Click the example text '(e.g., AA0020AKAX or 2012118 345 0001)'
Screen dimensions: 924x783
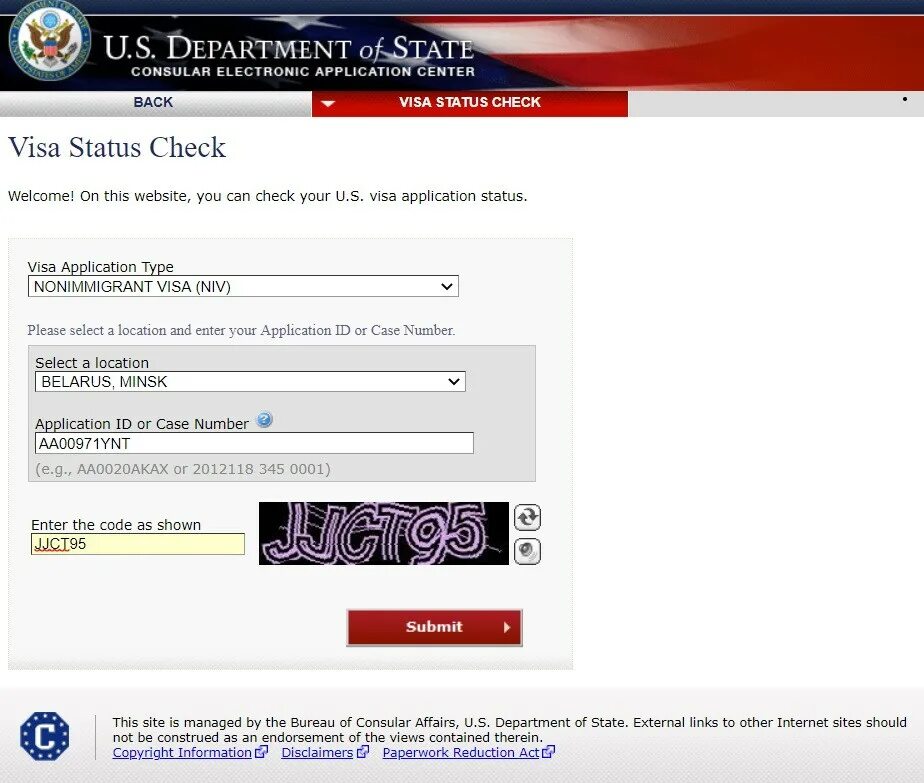pyautogui.click(x=183, y=469)
